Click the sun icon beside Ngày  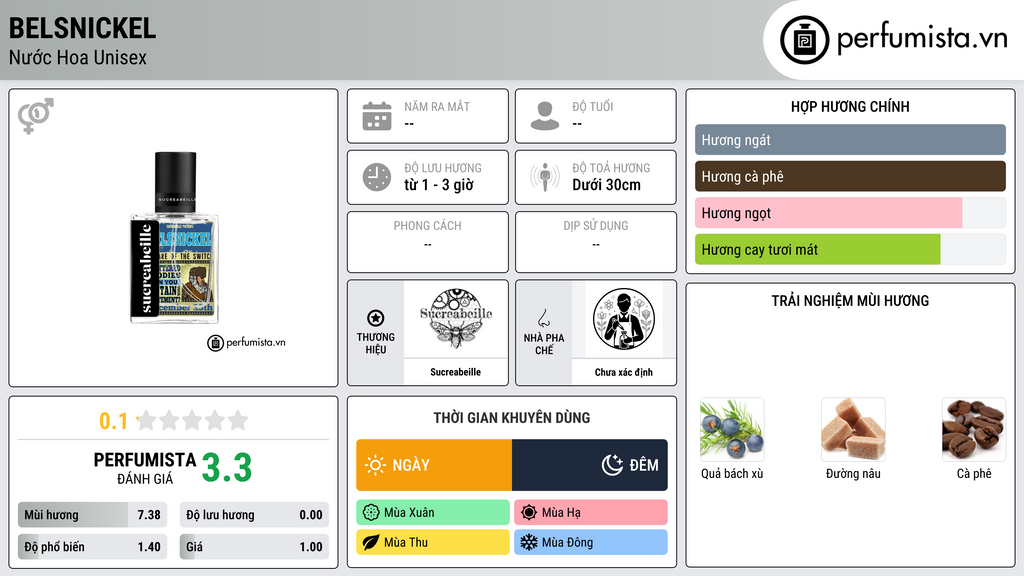pyautogui.click(x=376, y=465)
